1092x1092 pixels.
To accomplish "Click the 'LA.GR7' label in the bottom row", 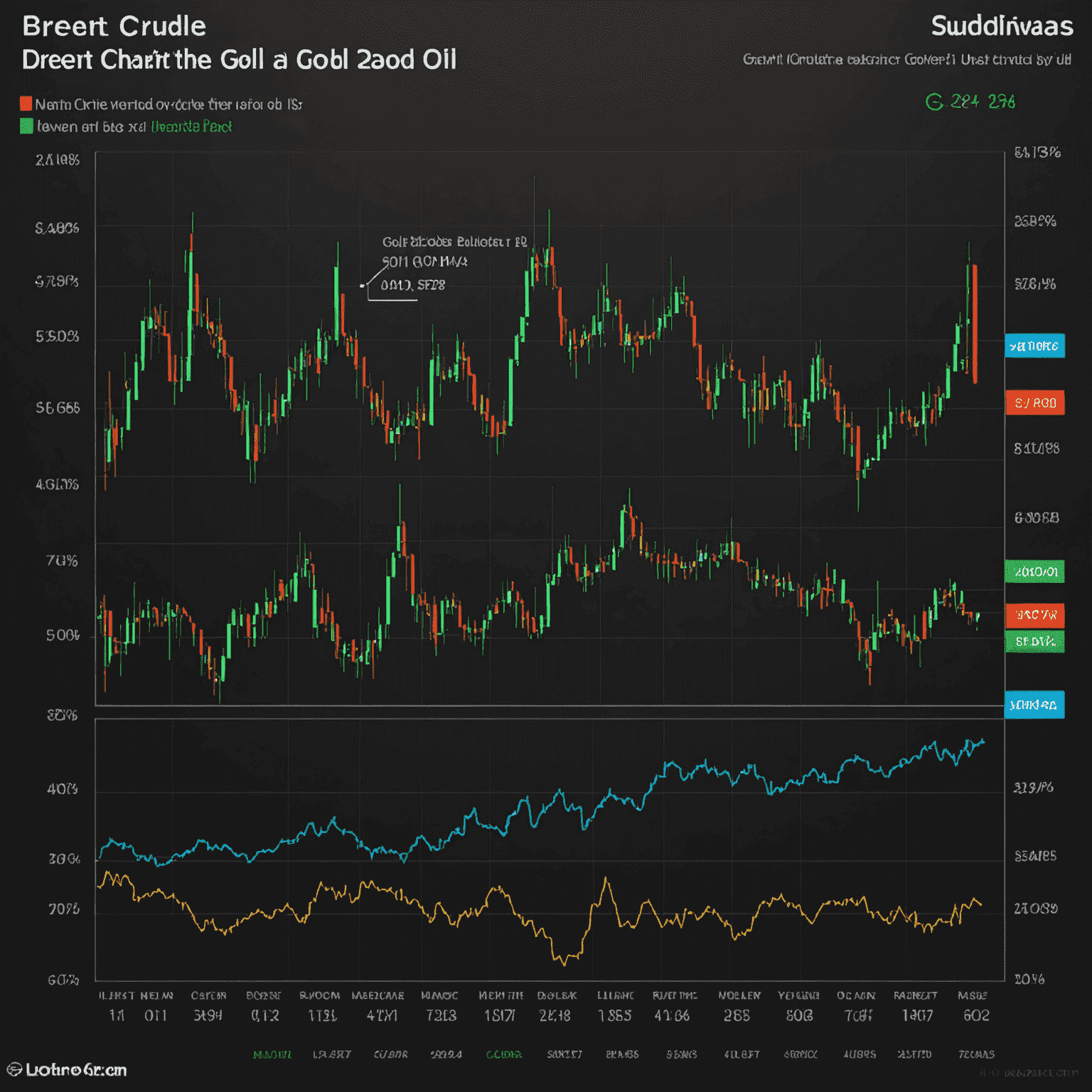I will point(332,1054).
